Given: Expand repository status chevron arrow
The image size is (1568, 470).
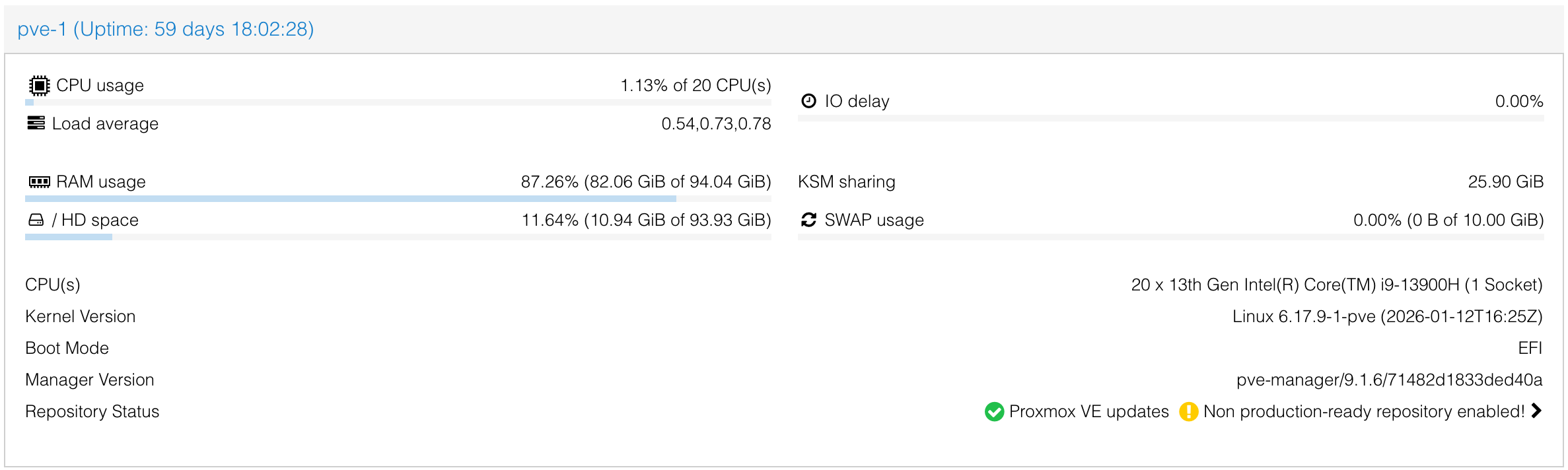Looking at the screenshot, I should pos(1536,411).
